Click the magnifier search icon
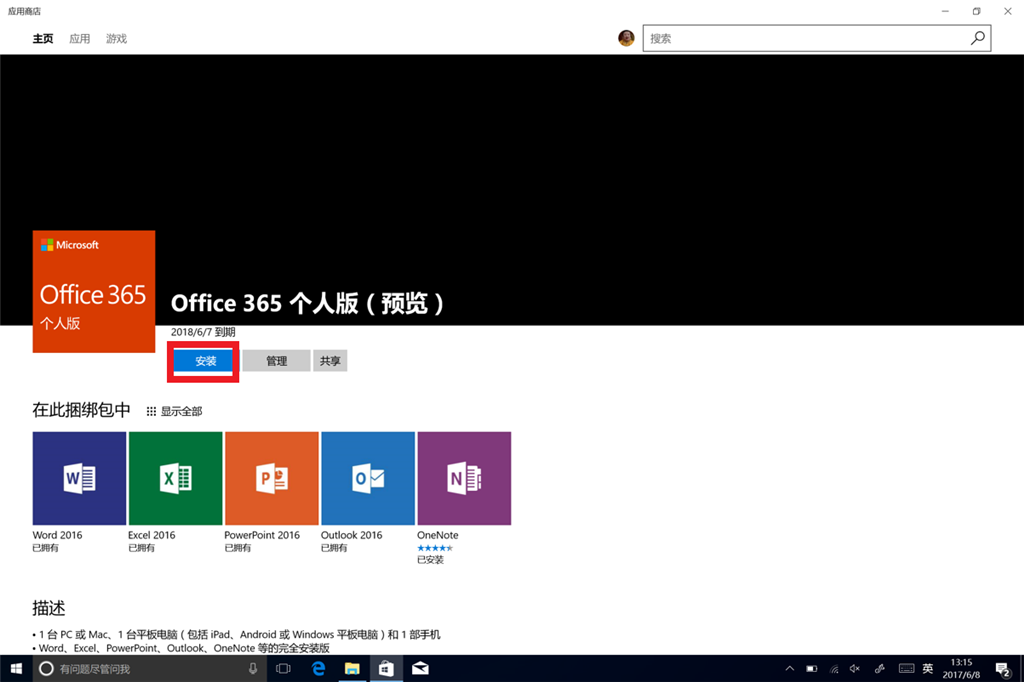 tap(978, 38)
